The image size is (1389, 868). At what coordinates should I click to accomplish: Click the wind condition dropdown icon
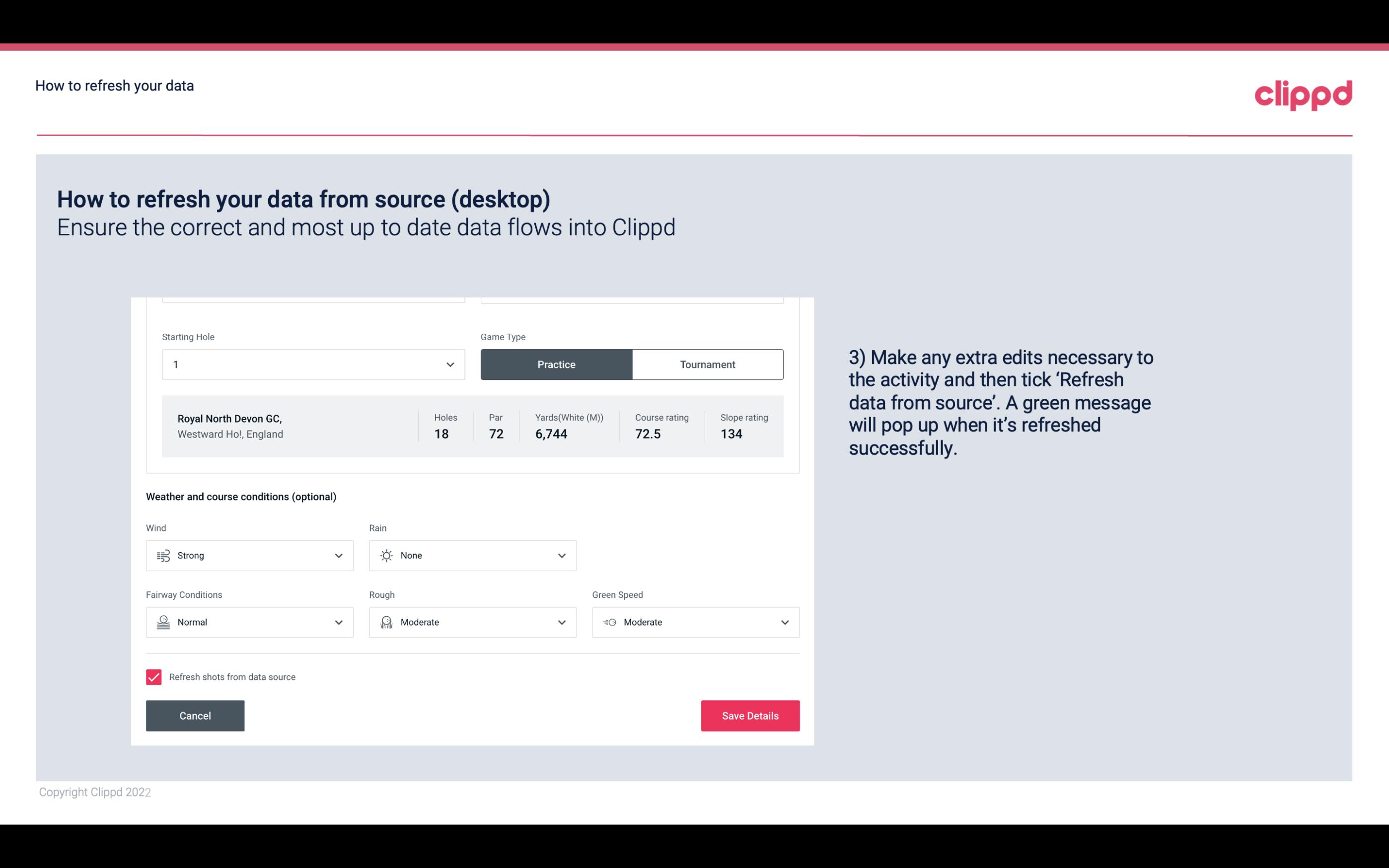click(338, 555)
